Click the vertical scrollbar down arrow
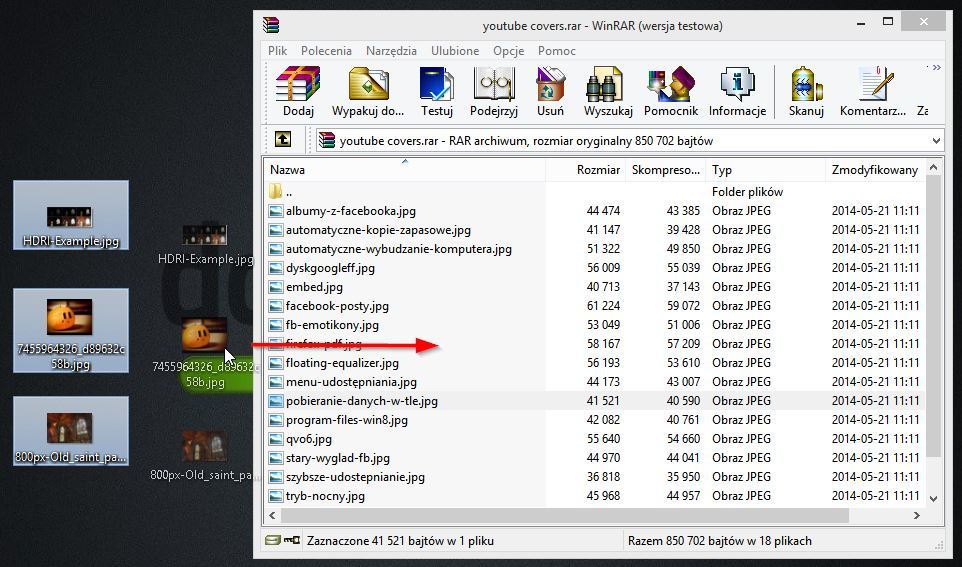The image size is (962, 567). click(x=934, y=499)
